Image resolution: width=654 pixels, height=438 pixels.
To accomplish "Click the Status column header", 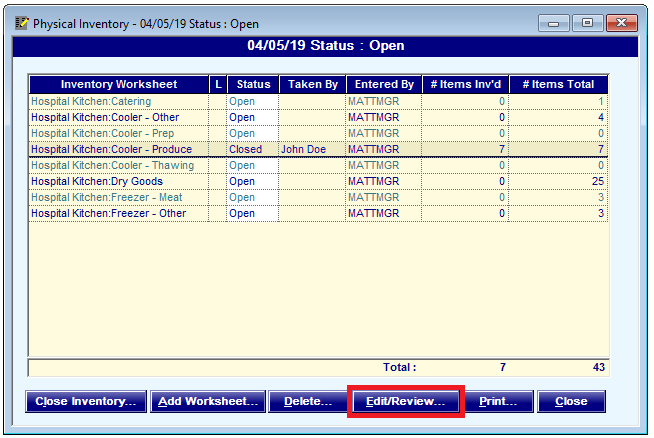I will 252,85.
